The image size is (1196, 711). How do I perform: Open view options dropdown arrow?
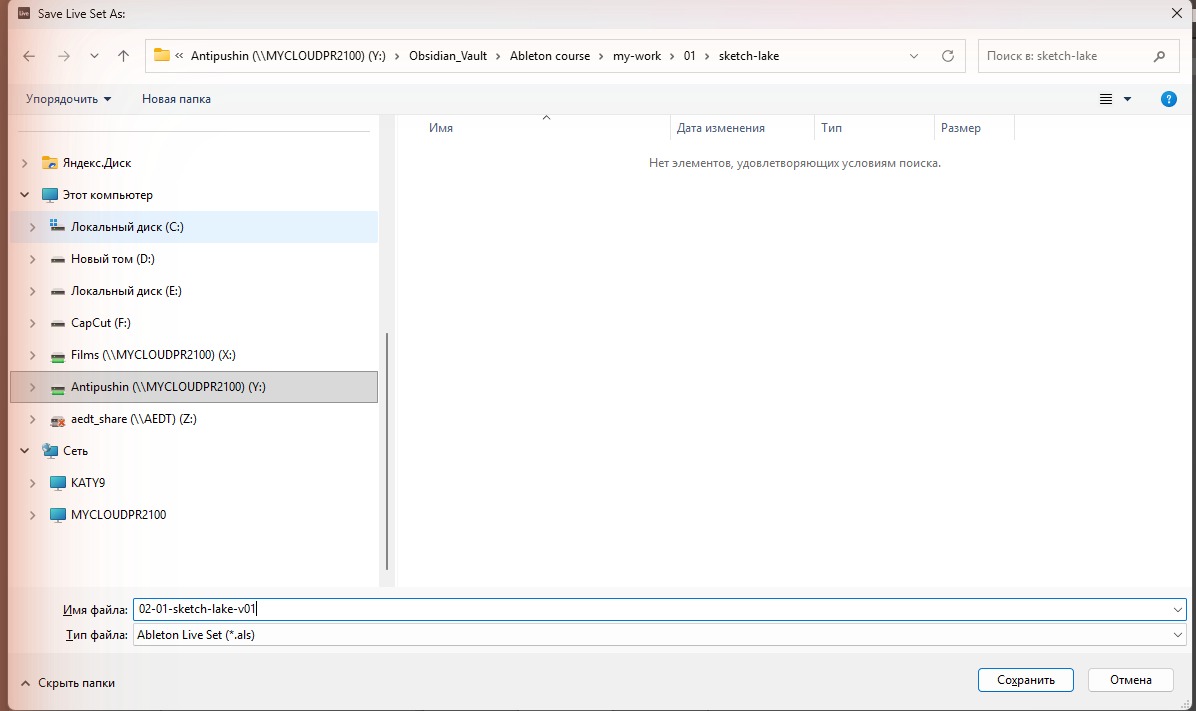[x=1127, y=99]
